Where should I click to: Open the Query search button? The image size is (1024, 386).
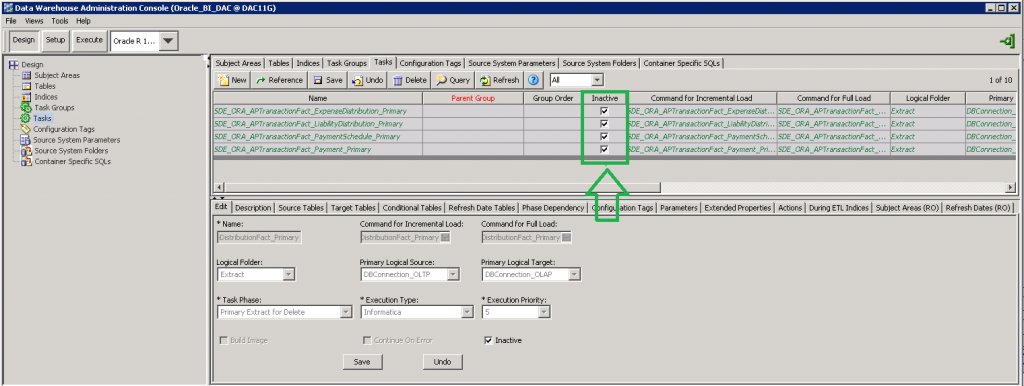[453, 80]
